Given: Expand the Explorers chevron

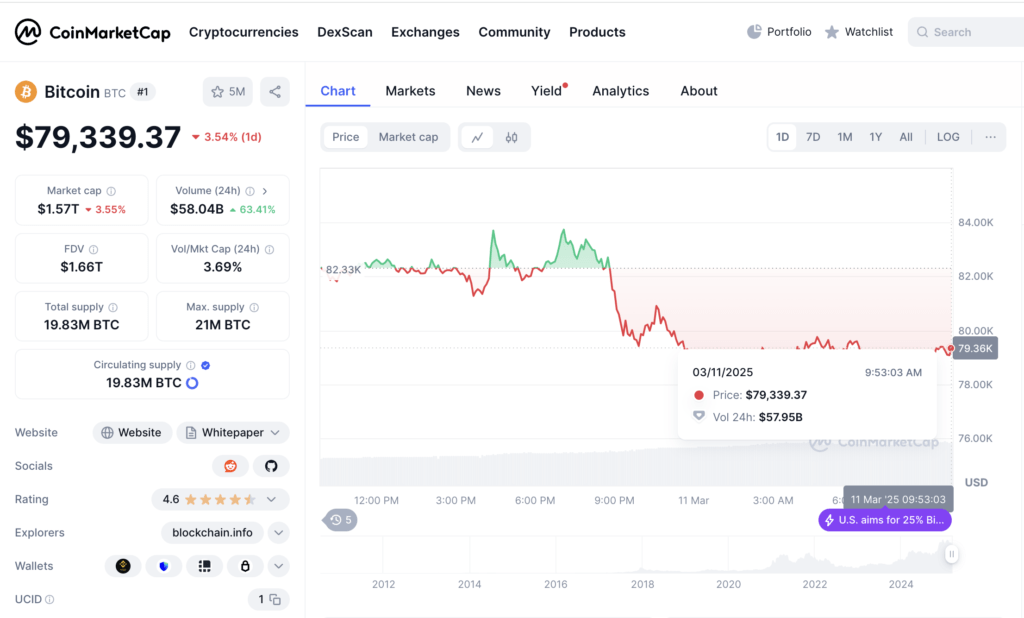Looking at the screenshot, I should (279, 533).
